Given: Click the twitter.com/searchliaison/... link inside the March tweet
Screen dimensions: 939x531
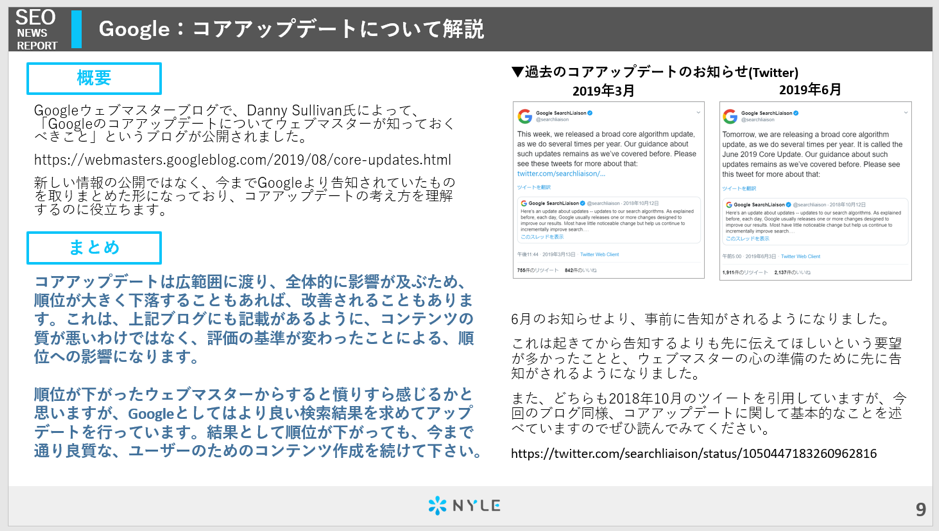Looking at the screenshot, I should [x=561, y=174].
